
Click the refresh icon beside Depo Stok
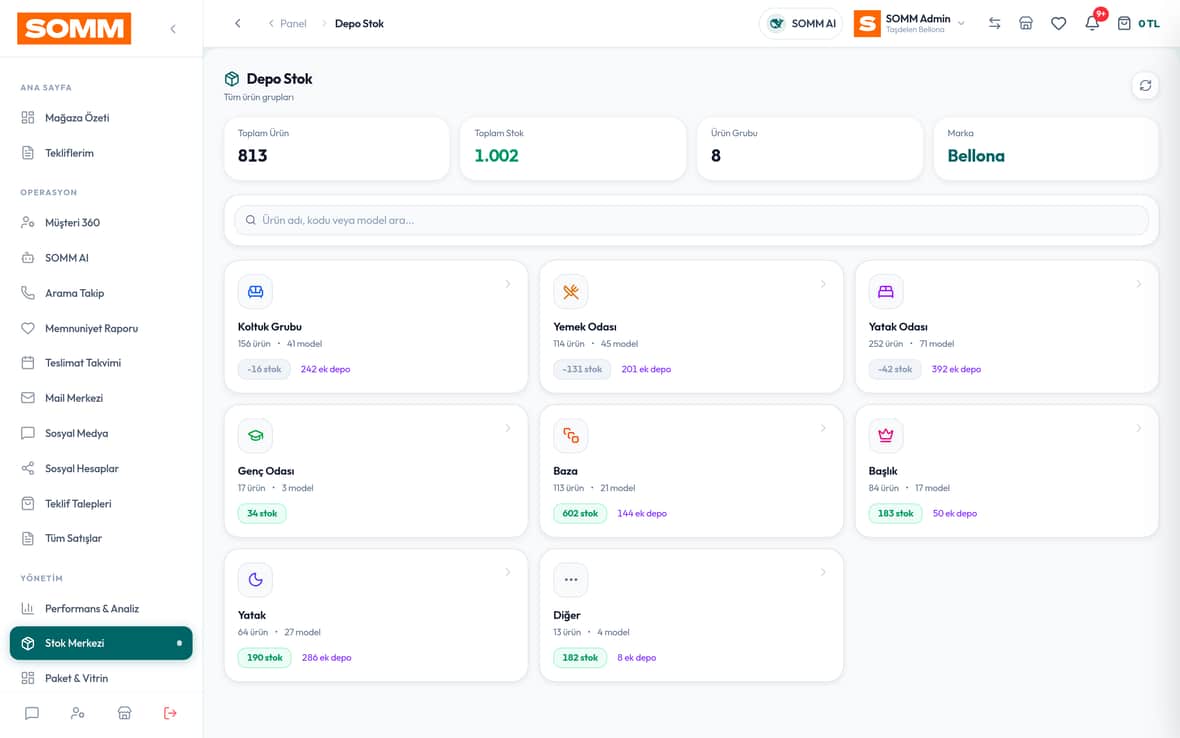tap(1145, 86)
